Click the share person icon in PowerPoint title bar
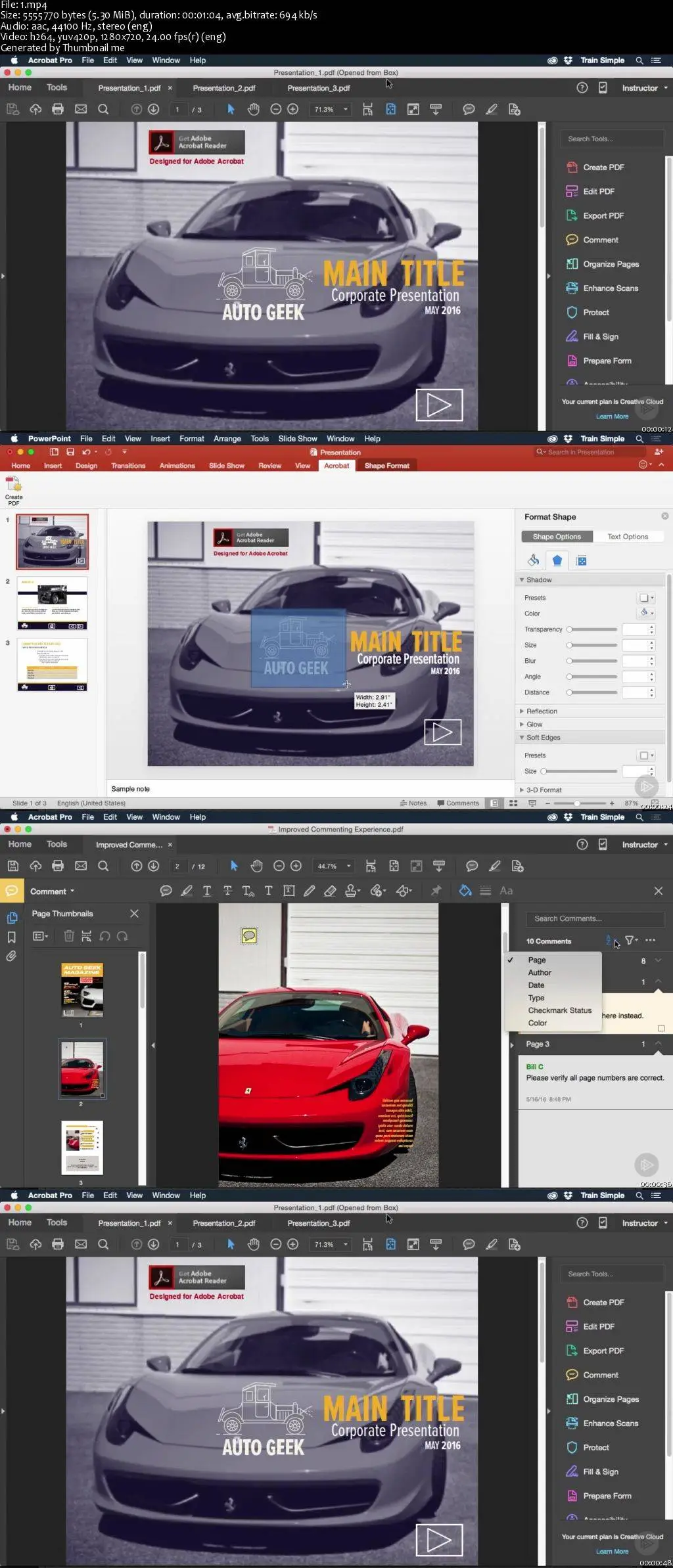673x1568 pixels. point(659,452)
